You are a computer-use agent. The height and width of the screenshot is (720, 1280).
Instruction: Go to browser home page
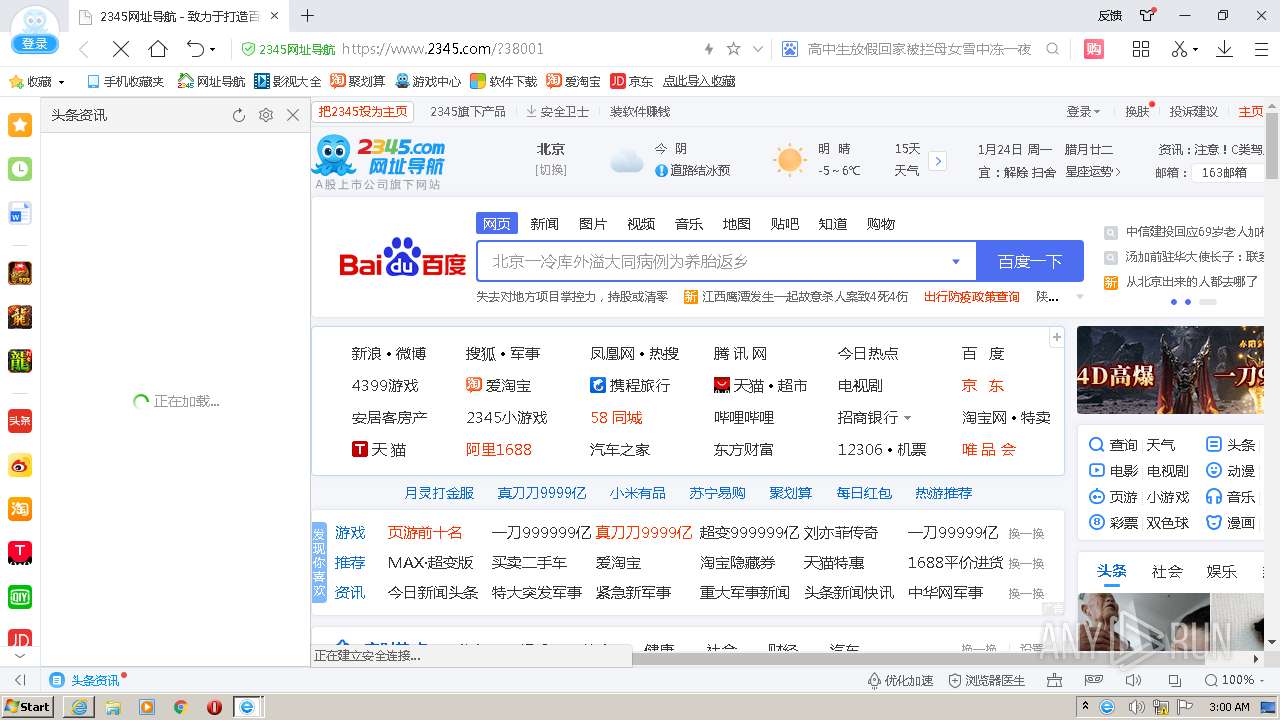[x=158, y=49]
